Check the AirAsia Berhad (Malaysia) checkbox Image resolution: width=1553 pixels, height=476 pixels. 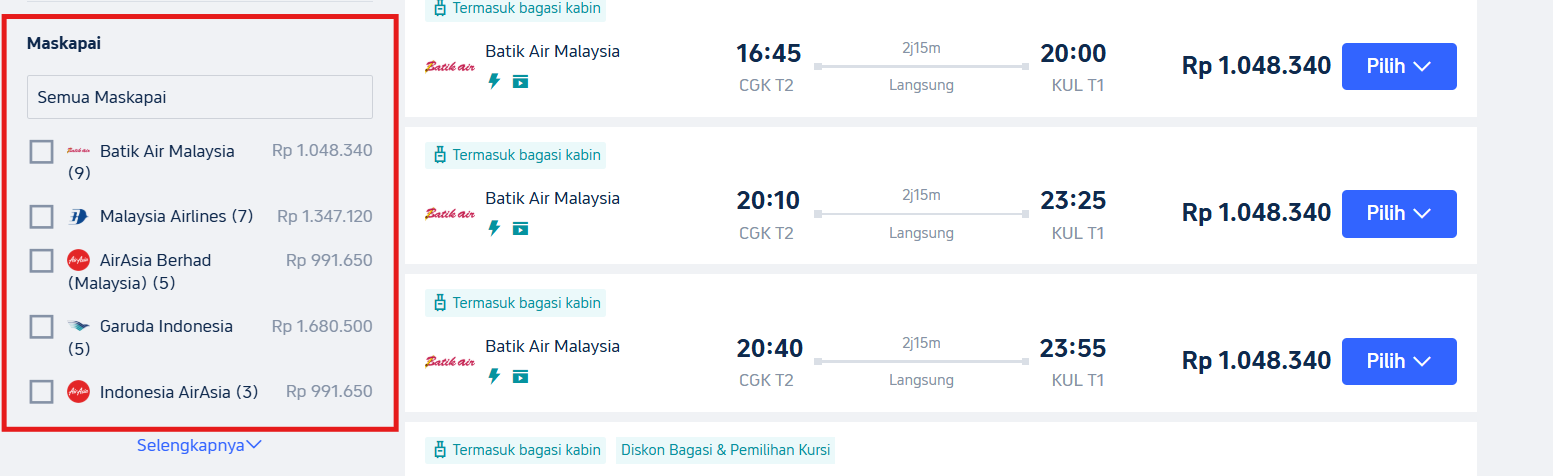[41, 261]
